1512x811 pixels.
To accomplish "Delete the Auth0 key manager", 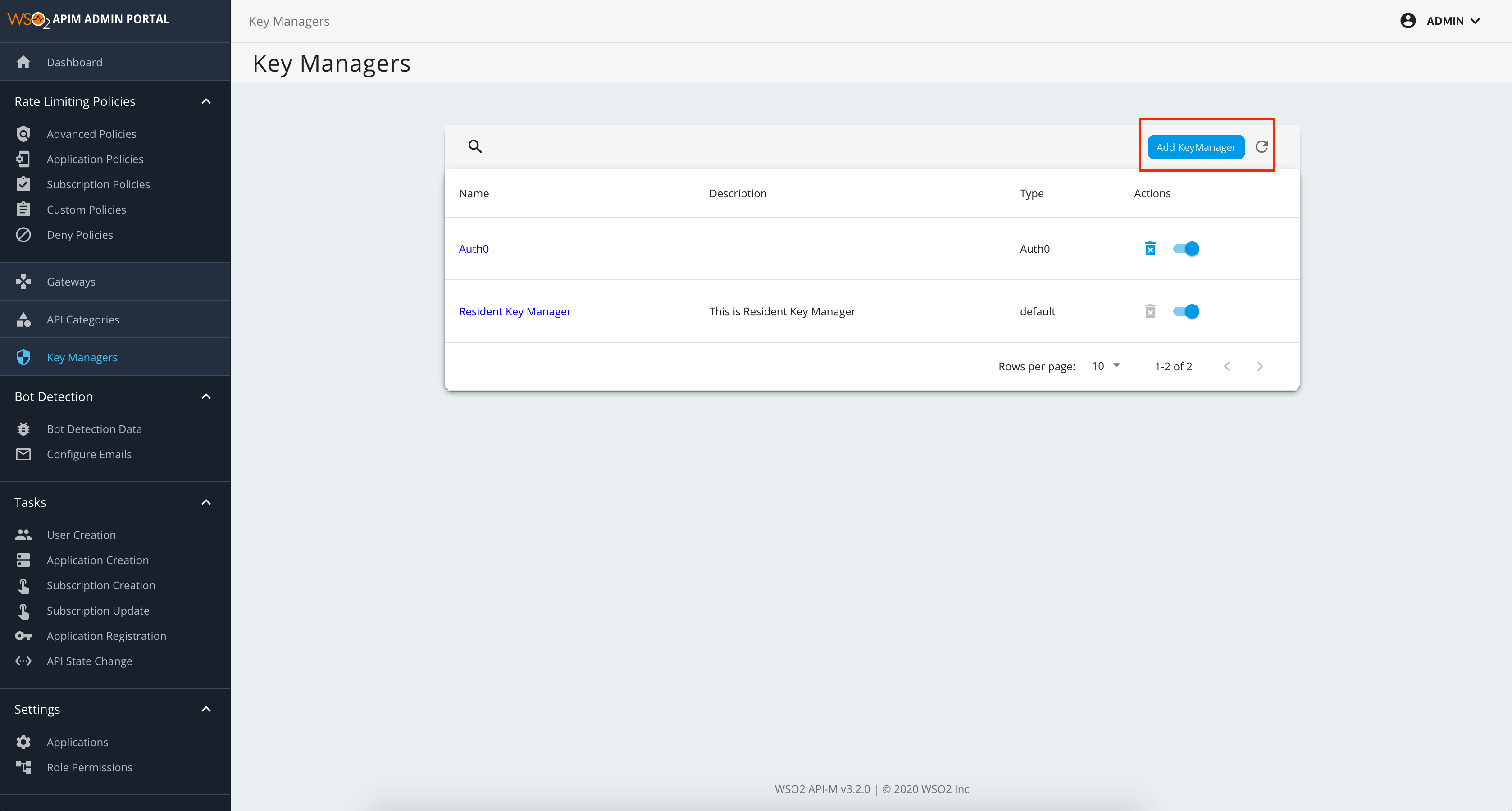I will [x=1150, y=249].
